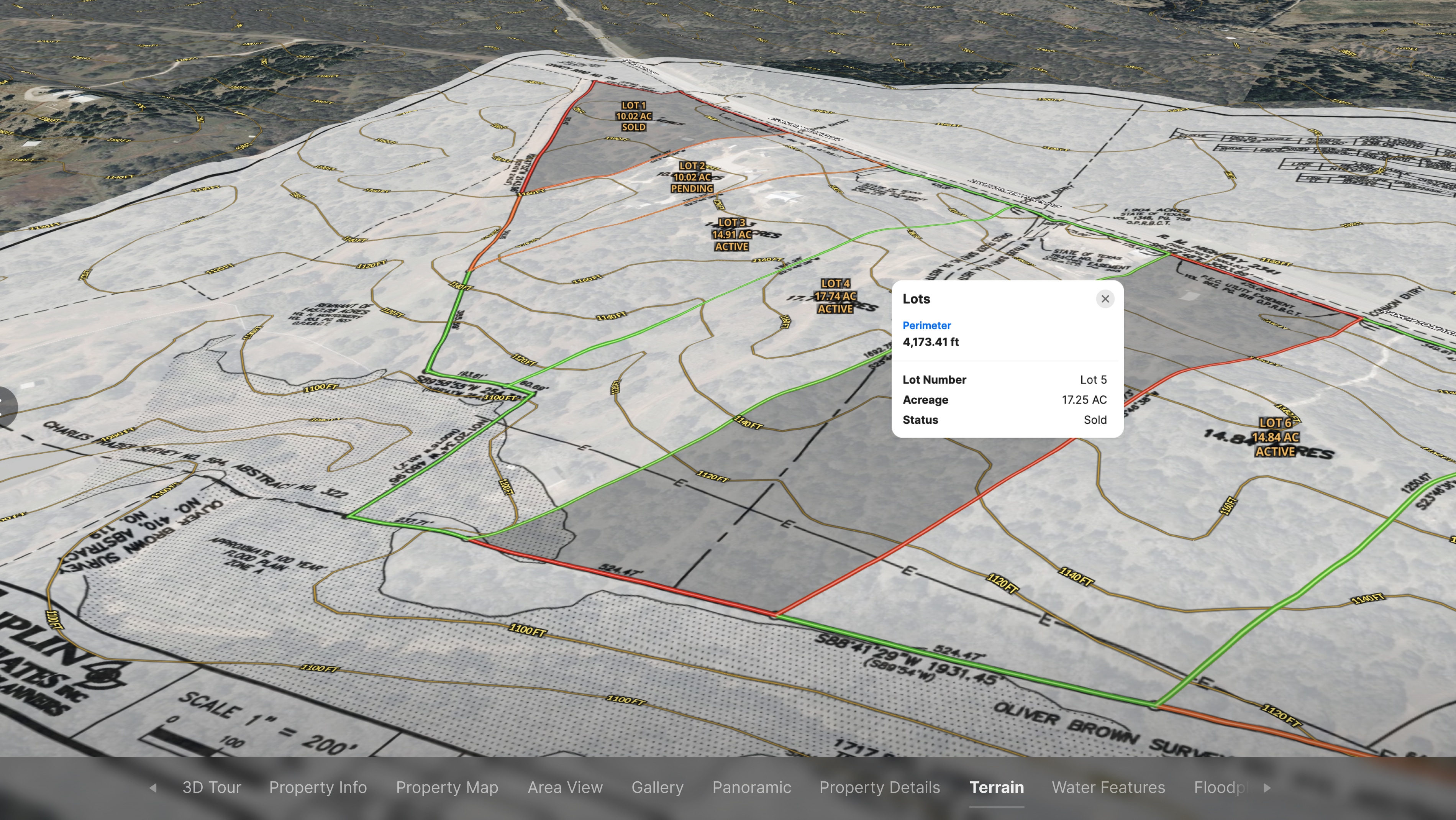Open the Property Details tab
Screen dimensions: 1456x820
click(x=879, y=787)
